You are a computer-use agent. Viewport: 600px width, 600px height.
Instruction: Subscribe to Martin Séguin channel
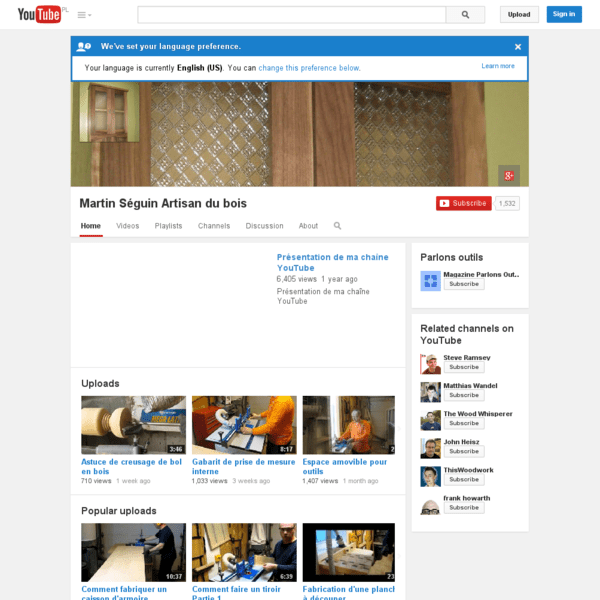pos(464,203)
